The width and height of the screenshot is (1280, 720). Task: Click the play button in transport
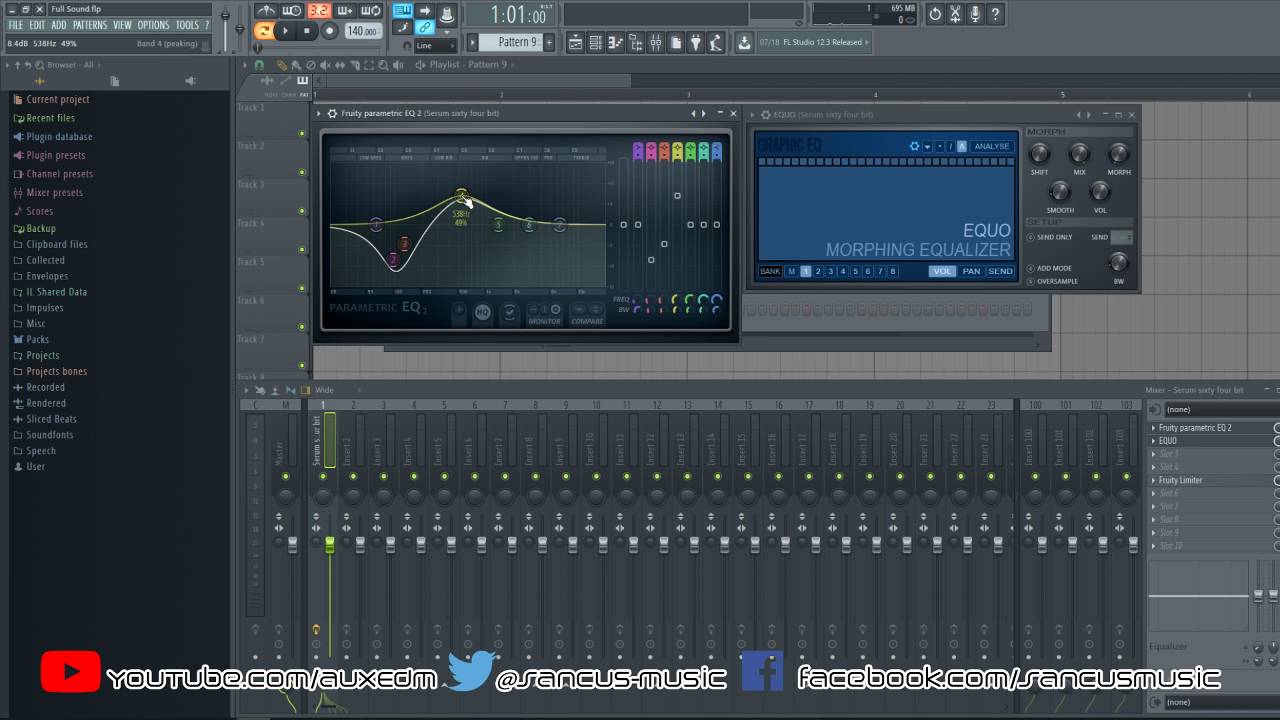point(286,31)
